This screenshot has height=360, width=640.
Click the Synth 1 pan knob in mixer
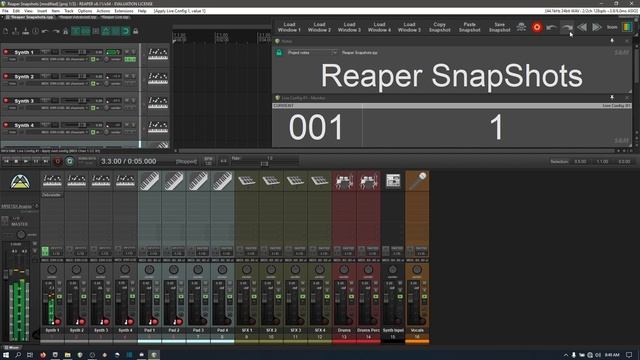coord(52,269)
